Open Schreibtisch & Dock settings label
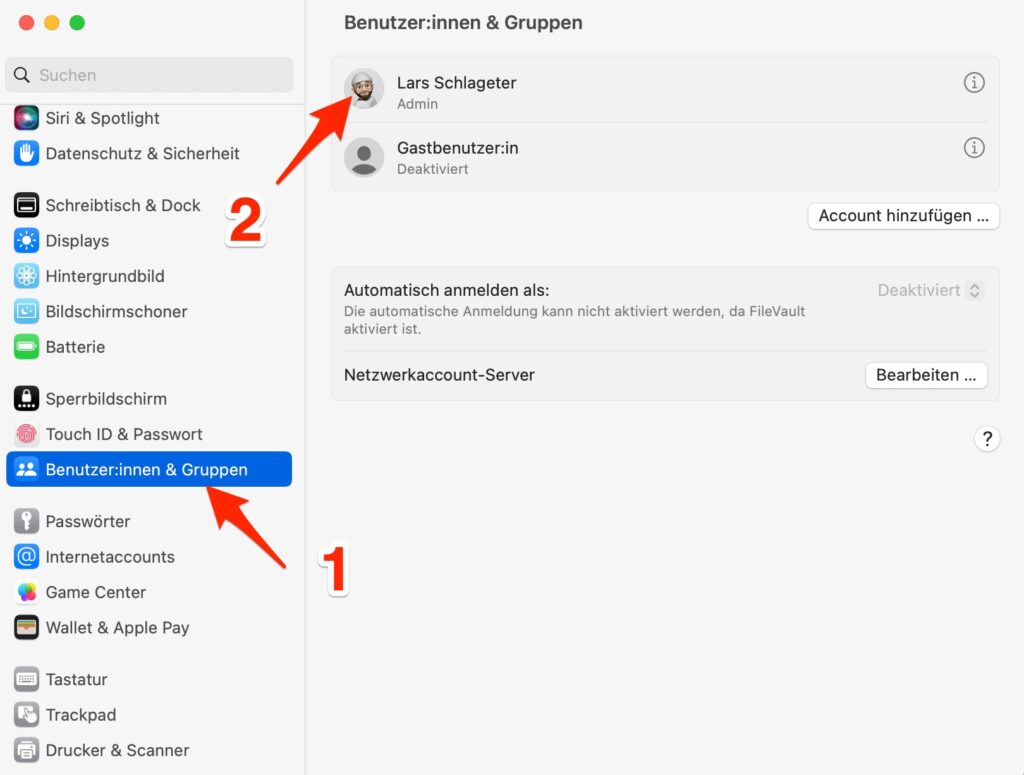The width and height of the screenshot is (1024, 775). click(123, 205)
